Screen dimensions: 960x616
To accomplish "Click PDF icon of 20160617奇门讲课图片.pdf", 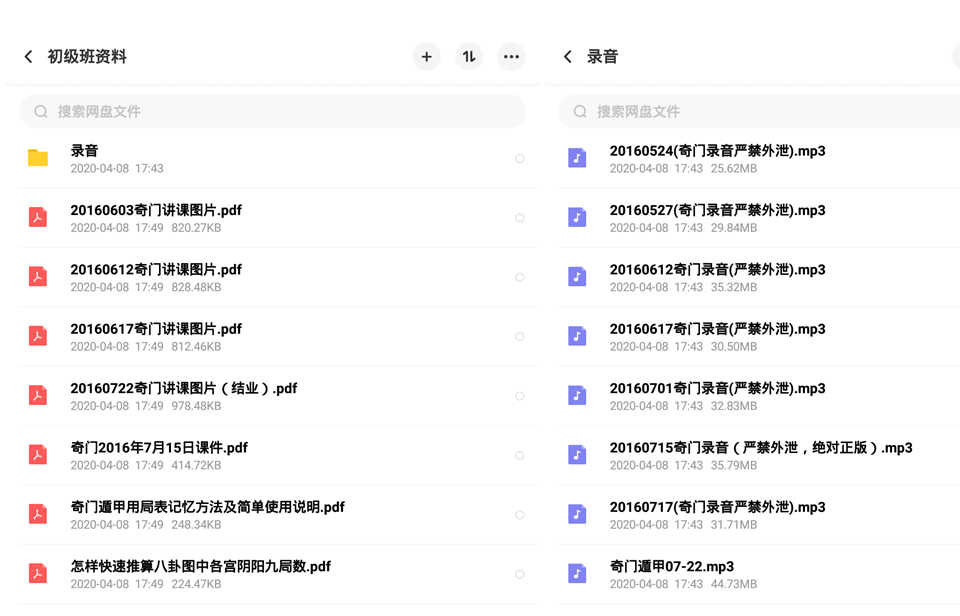I will pyautogui.click(x=38, y=336).
